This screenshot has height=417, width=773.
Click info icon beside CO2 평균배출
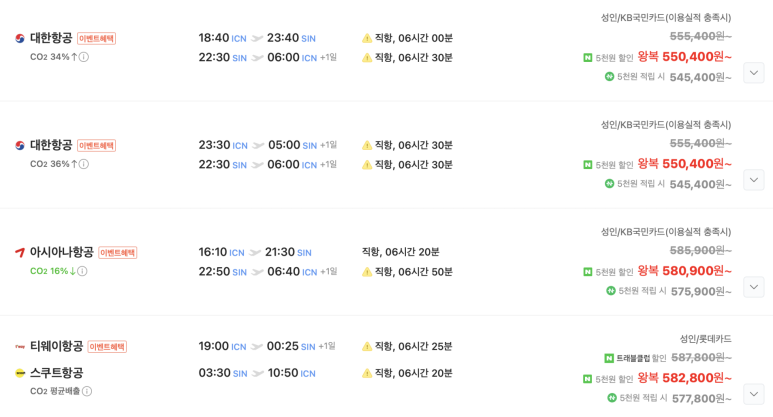(87, 391)
